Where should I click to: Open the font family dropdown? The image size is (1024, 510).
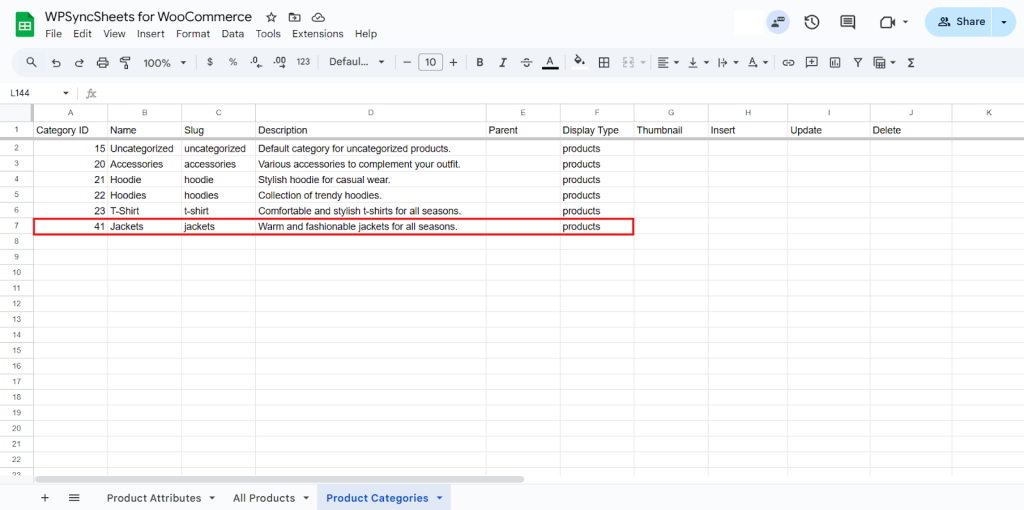[x=357, y=62]
